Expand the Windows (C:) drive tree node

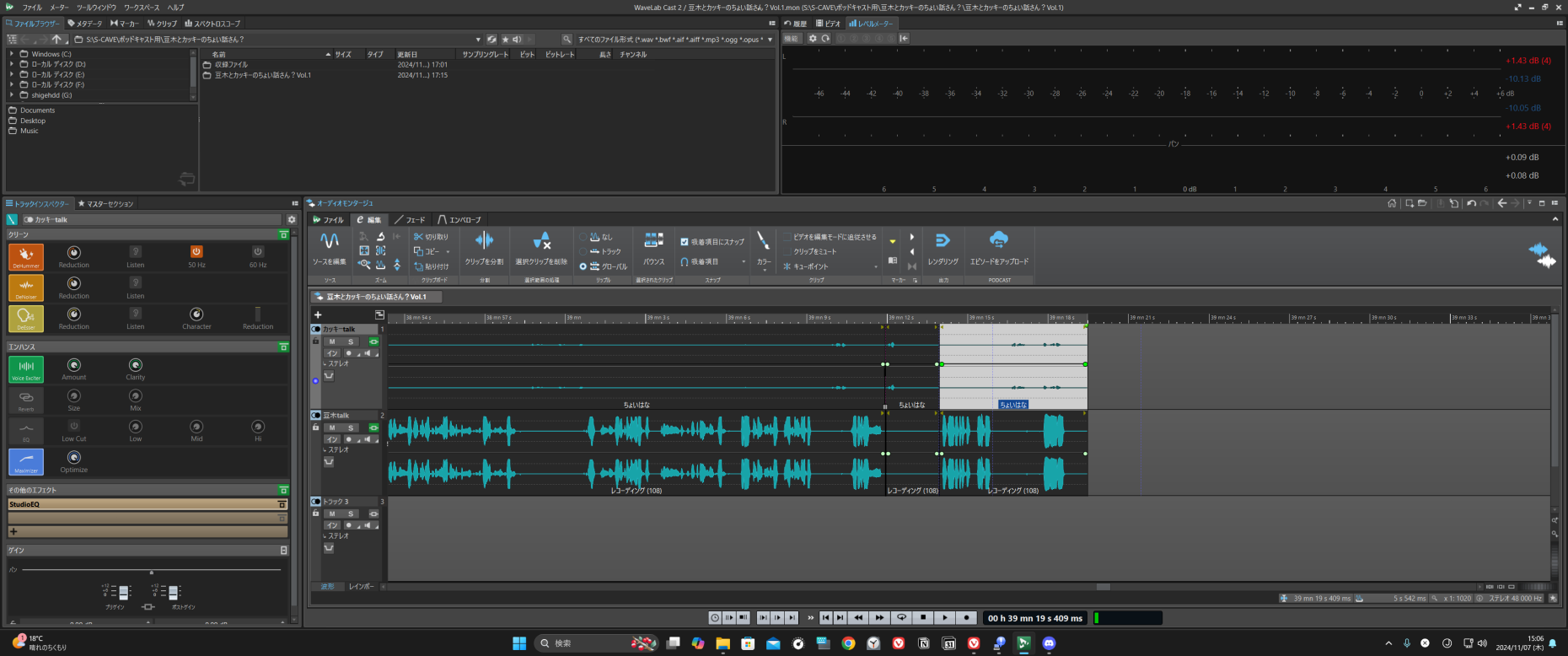point(12,54)
